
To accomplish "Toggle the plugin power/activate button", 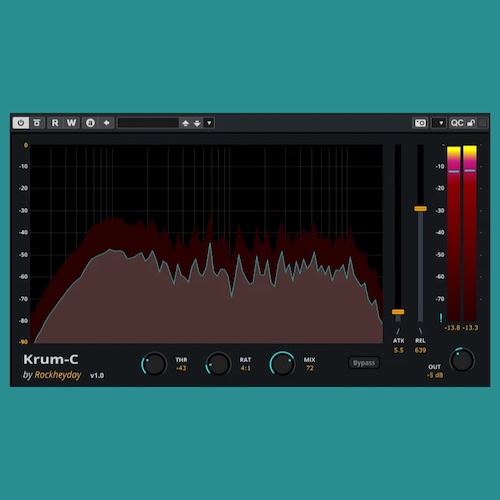I will point(21,123).
